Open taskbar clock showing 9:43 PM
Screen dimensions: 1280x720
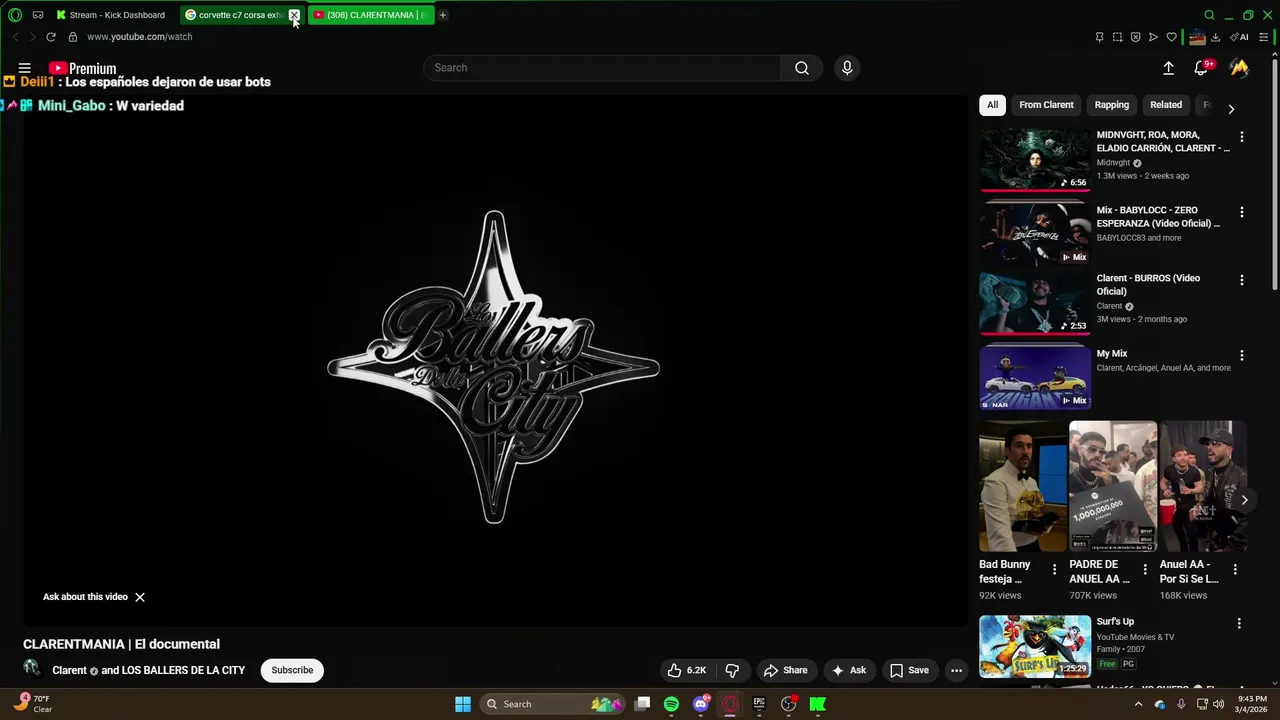tap(1253, 704)
